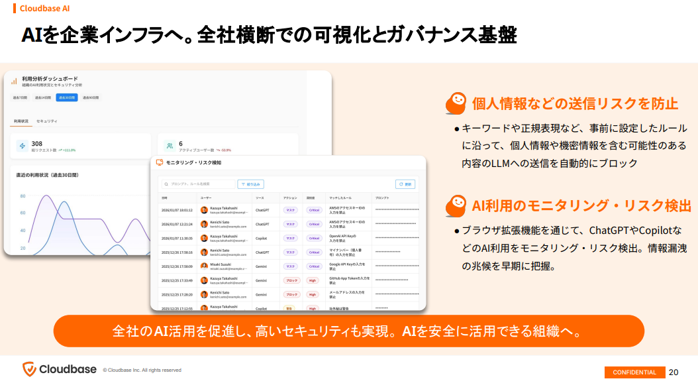Click the avatar in the GitHub App Token row
This screenshot has height=389, width=698.
[204, 280]
